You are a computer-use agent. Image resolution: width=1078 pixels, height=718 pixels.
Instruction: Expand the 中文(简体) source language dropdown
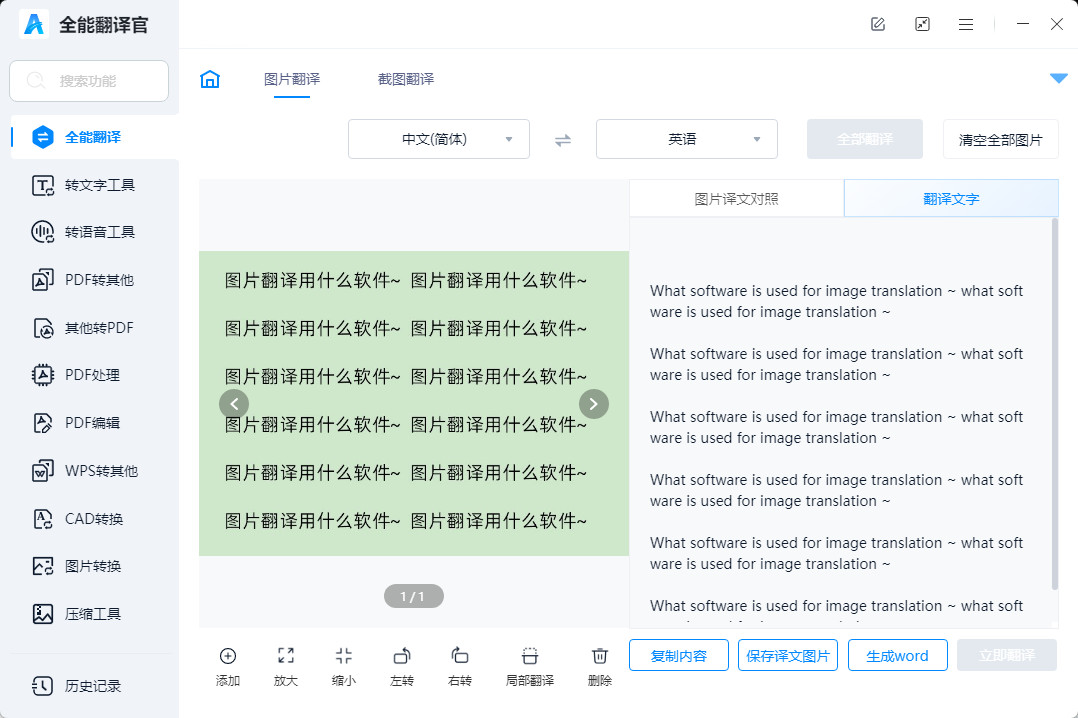[439, 139]
